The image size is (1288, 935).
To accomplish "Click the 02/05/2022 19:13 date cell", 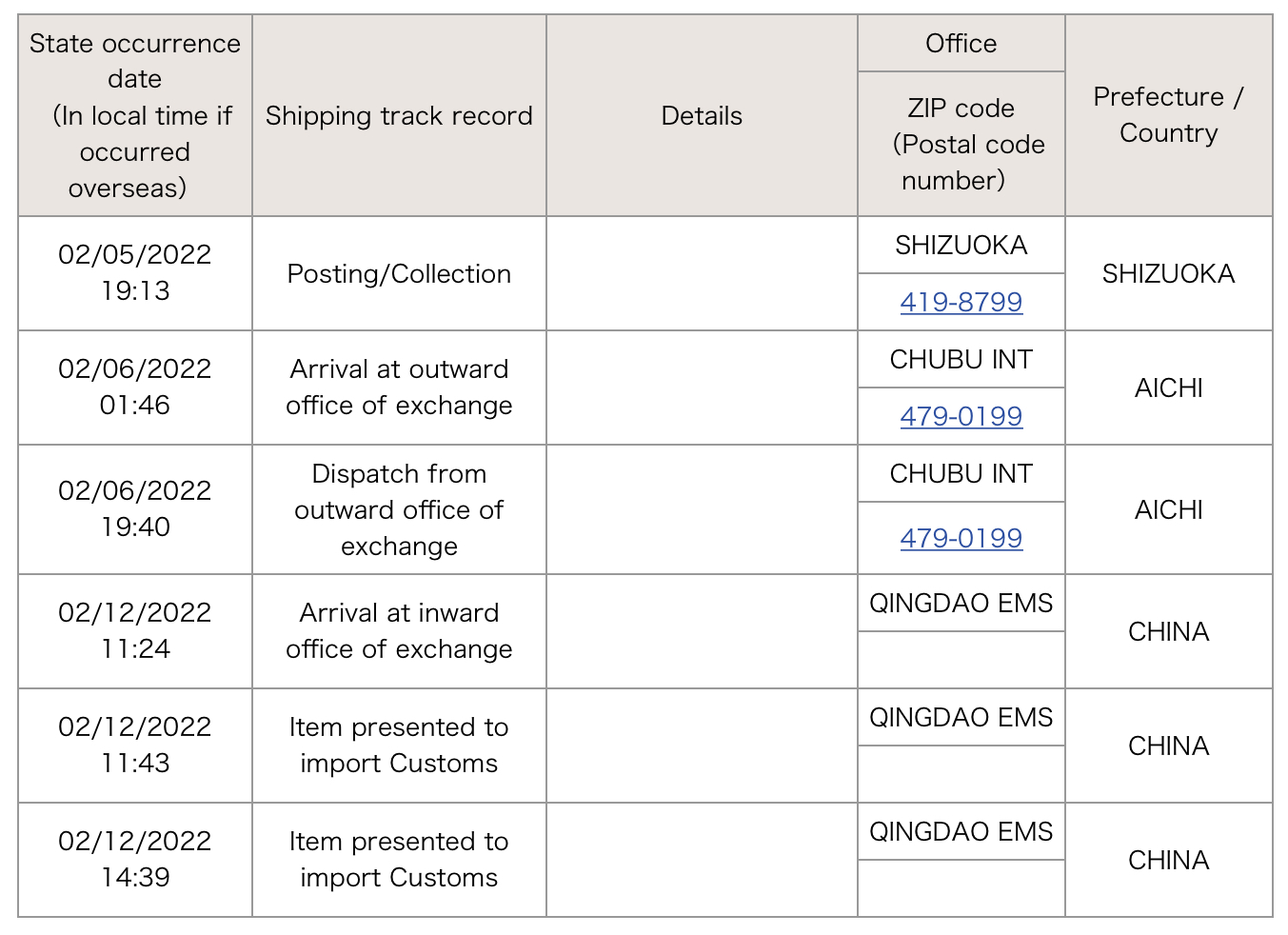I will (135, 273).
